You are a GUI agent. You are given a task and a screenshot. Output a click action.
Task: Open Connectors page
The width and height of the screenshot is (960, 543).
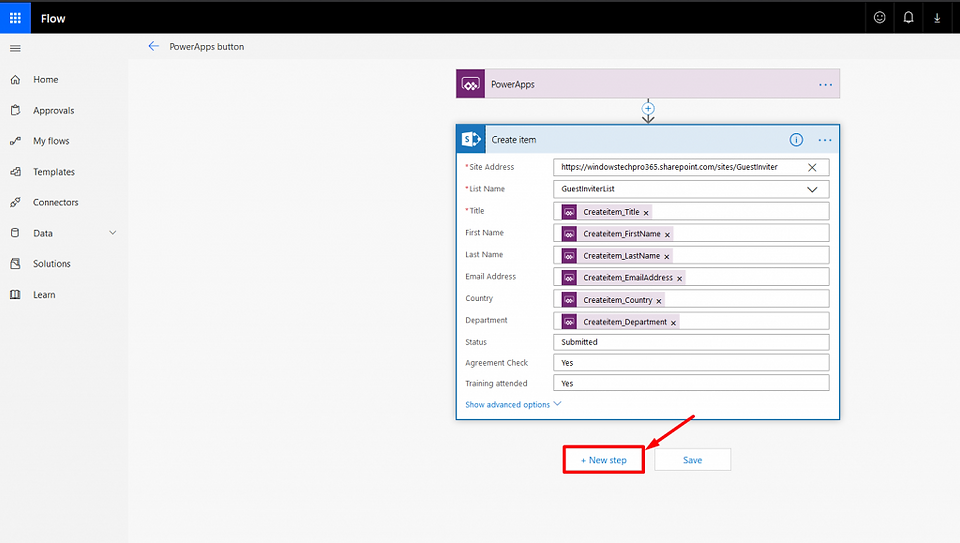[x=56, y=203]
